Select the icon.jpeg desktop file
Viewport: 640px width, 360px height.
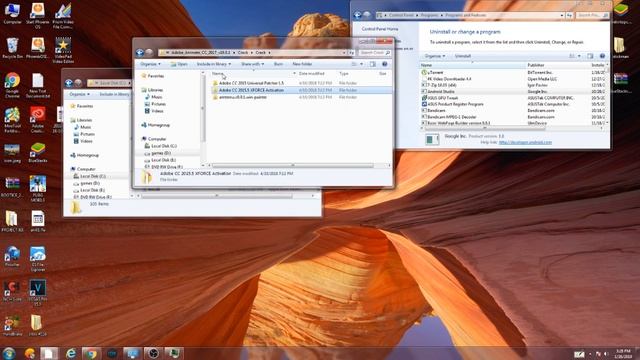tap(12, 153)
